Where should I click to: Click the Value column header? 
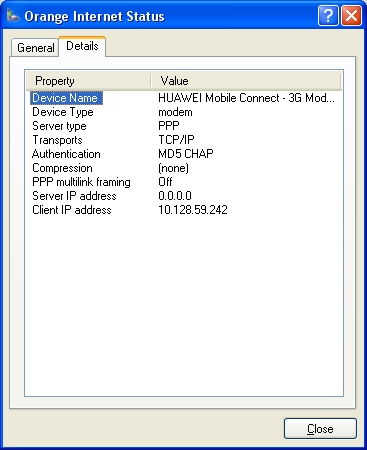pyautogui.click(x=246, y=81)
